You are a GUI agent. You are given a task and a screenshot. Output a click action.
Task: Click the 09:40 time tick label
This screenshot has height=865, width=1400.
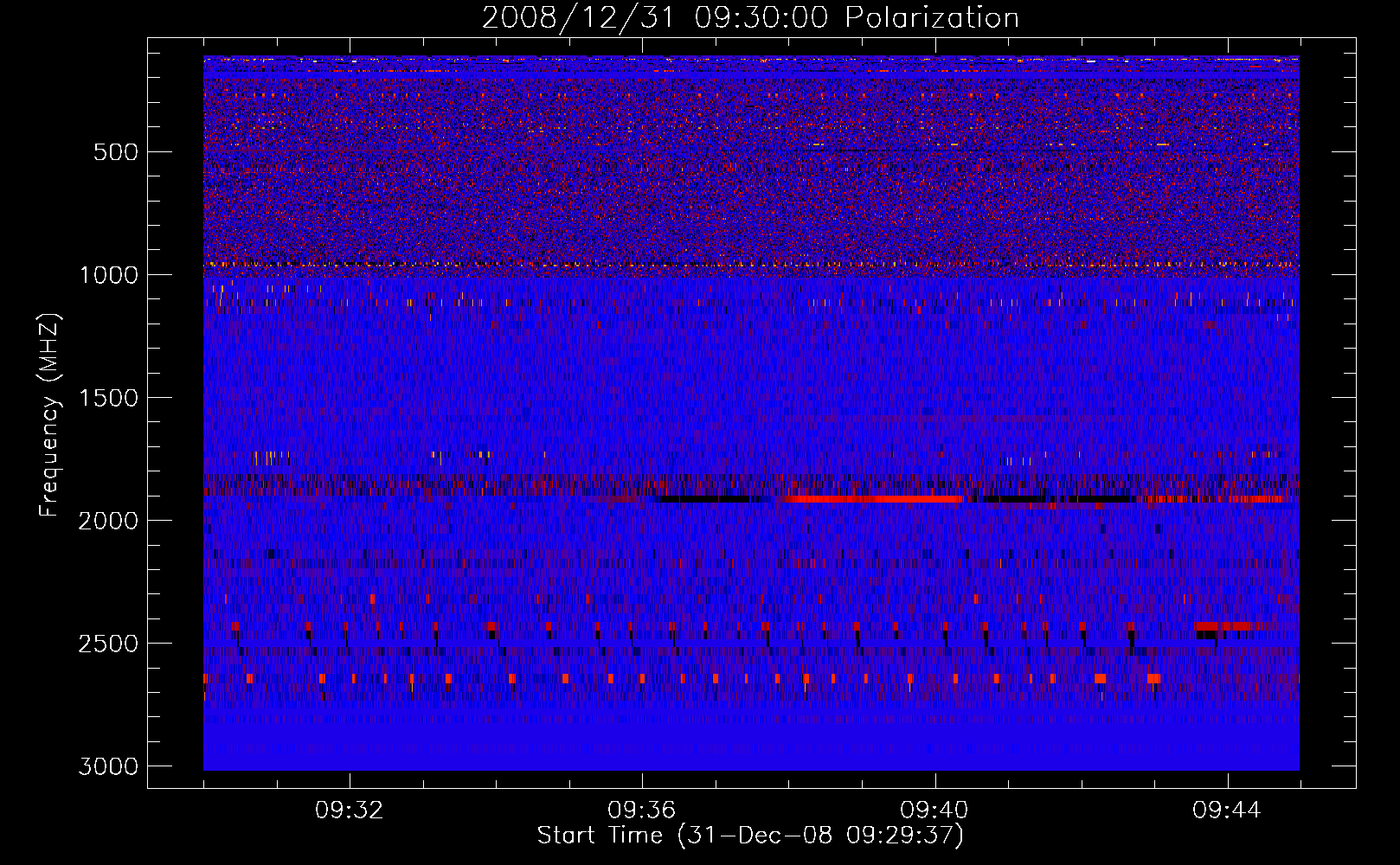934,811
